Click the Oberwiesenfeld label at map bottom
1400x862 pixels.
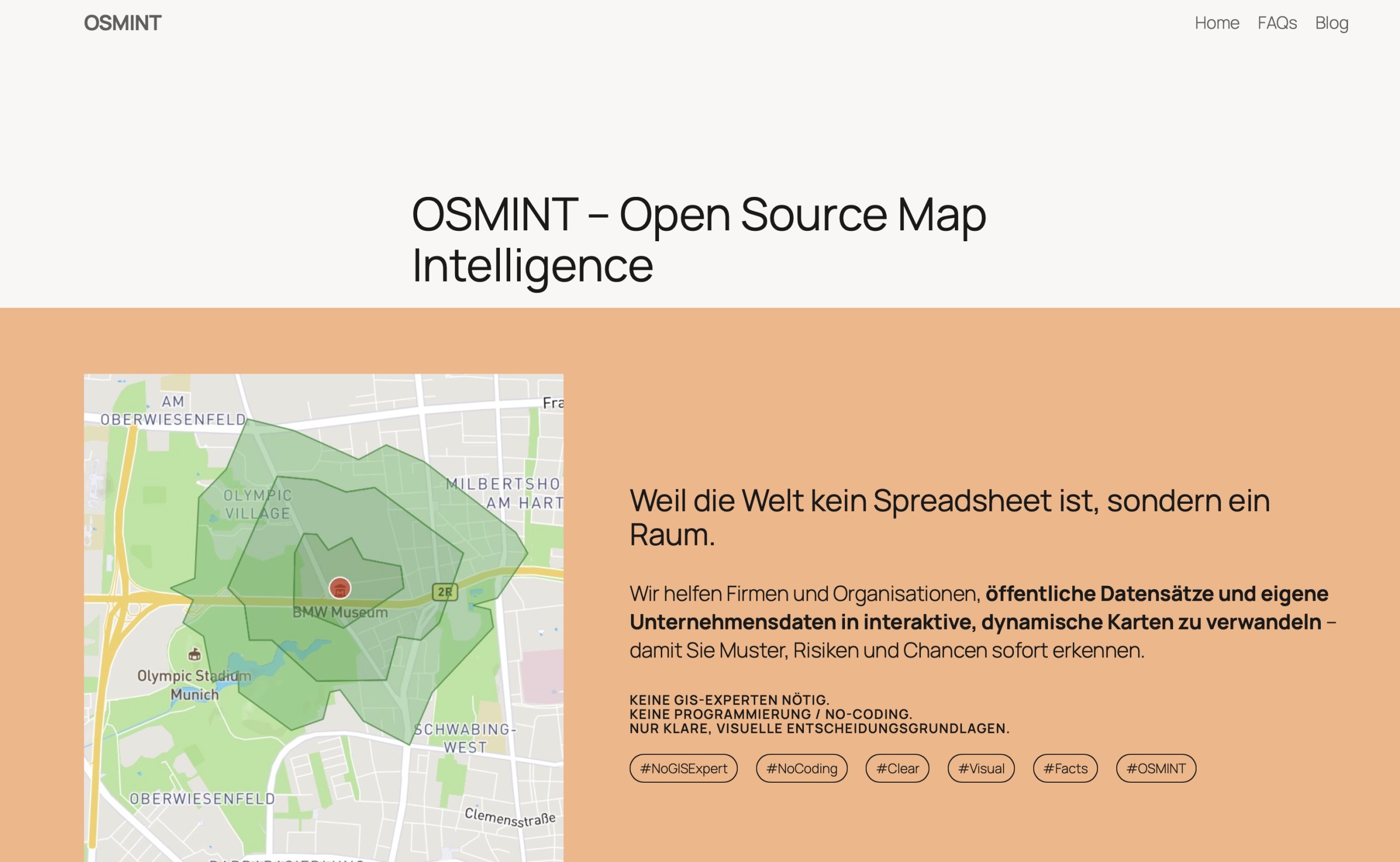[202, 799]
